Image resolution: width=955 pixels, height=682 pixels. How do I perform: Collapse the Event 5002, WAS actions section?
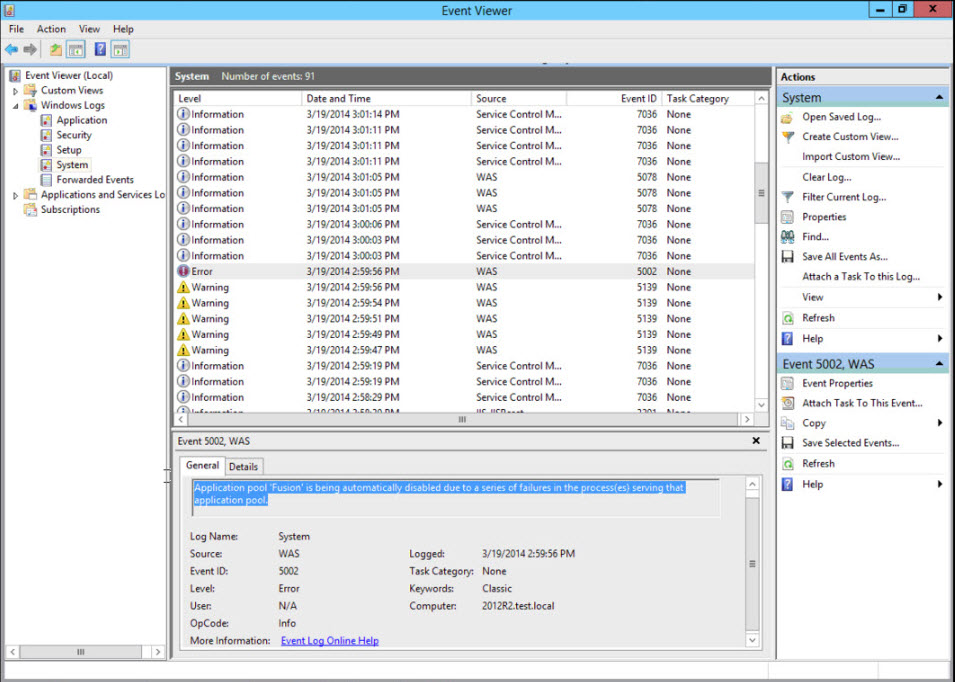[x=939, y=364]
